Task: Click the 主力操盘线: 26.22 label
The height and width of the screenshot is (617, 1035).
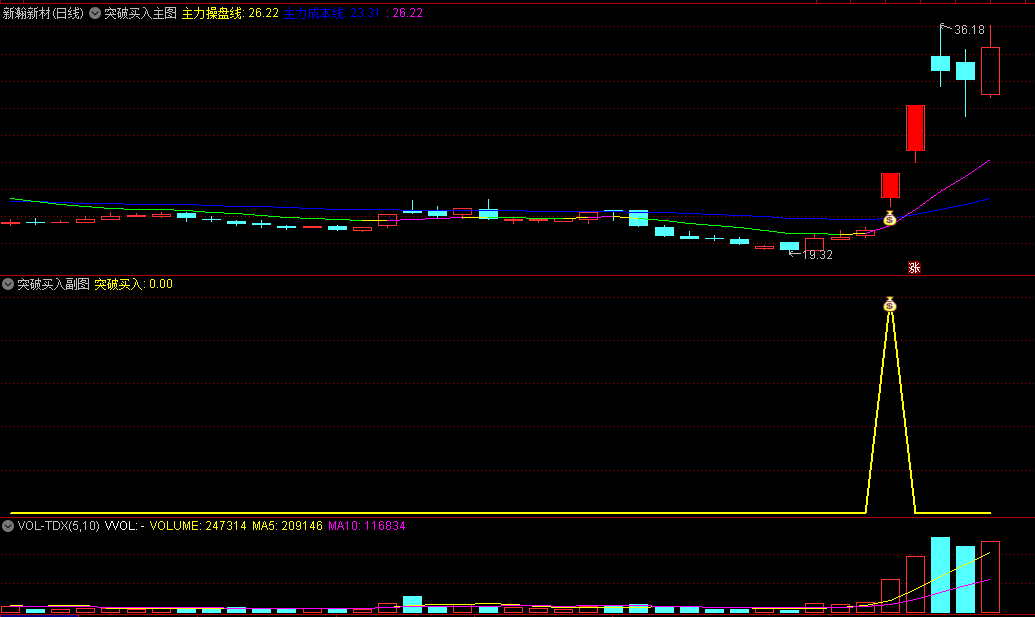Action: (230, 13)
